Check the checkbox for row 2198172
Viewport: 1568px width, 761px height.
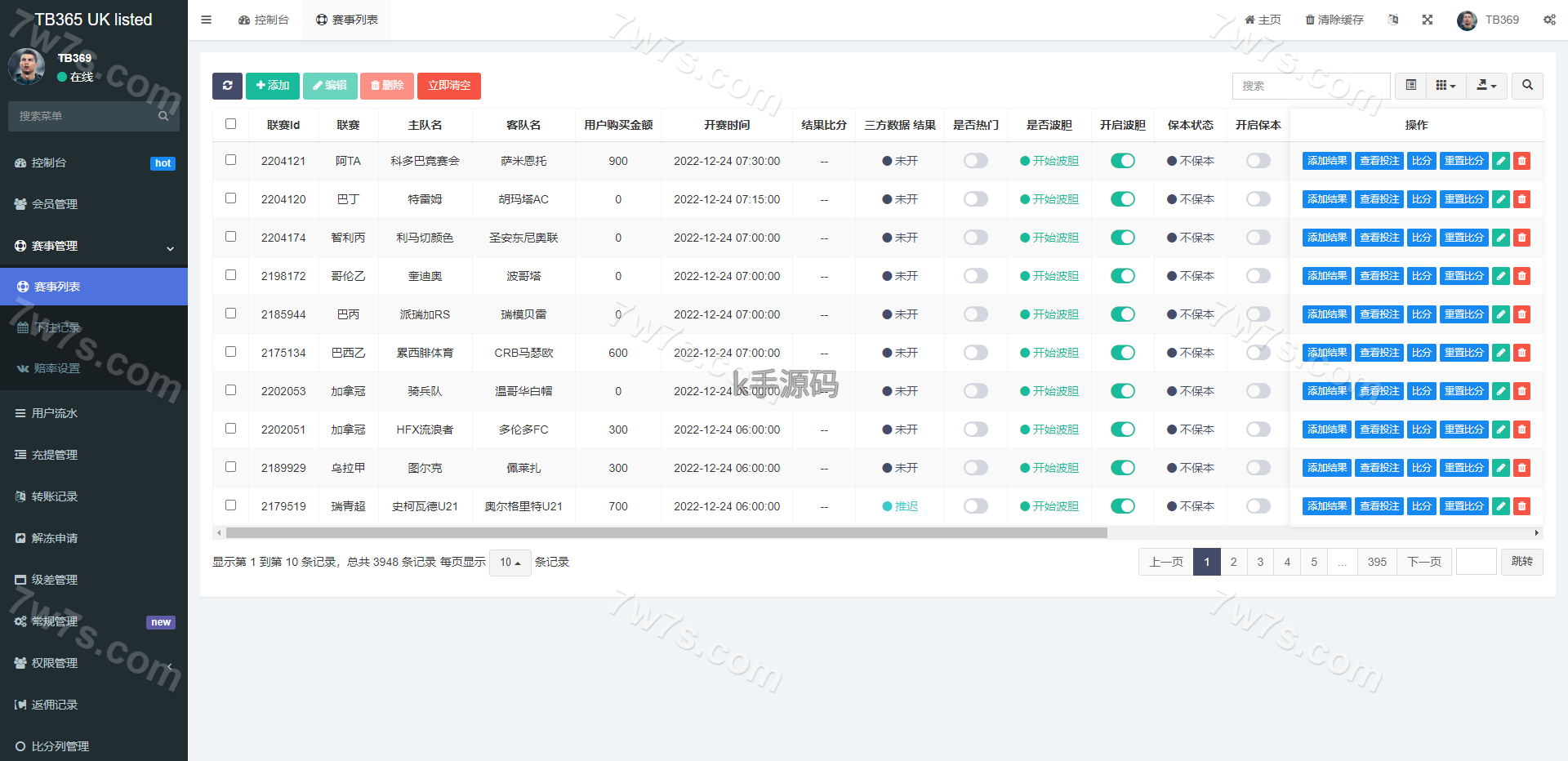pos(231,275)
